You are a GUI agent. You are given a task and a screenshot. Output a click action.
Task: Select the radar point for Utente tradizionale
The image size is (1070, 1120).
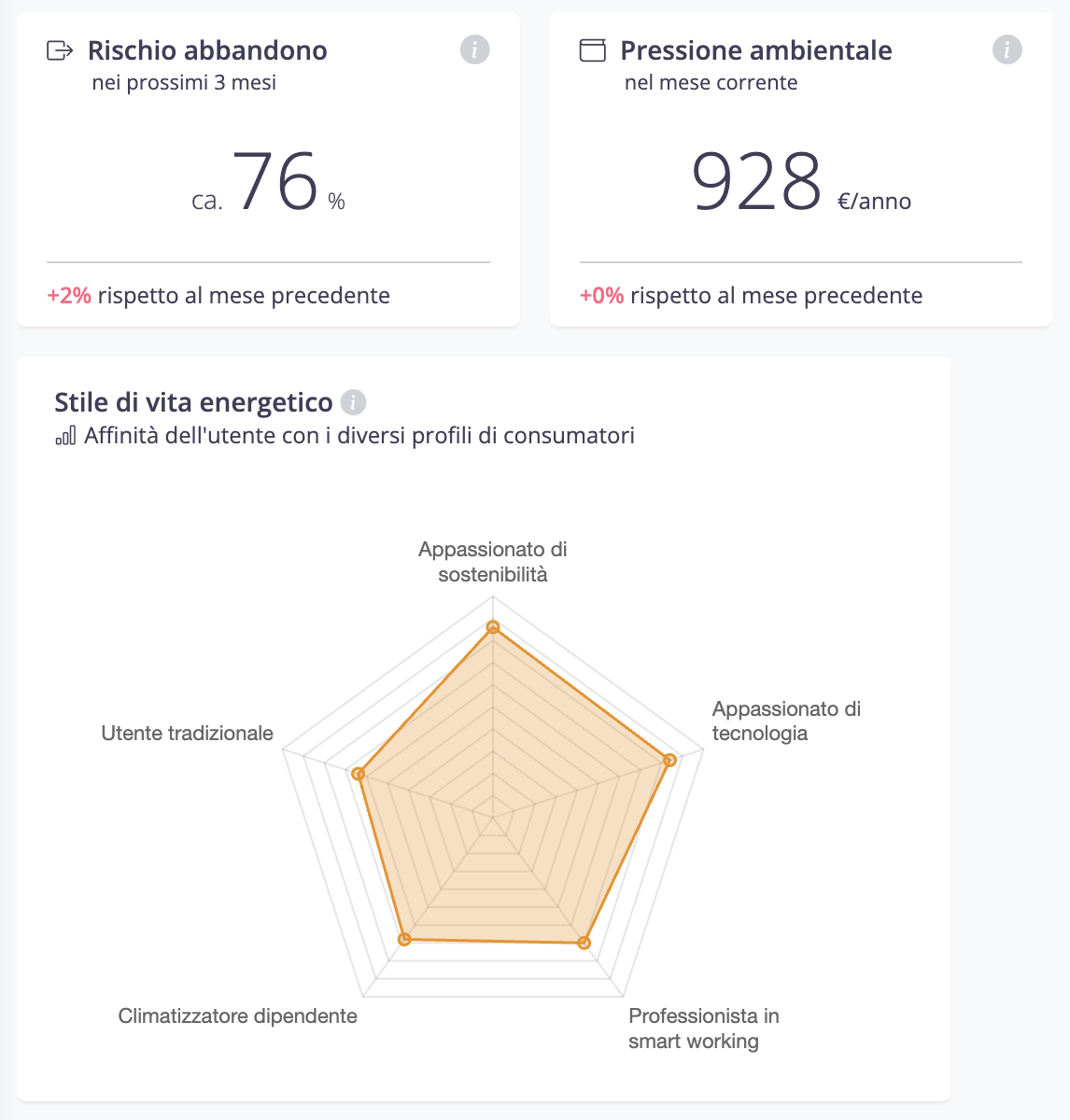point(358,773)
